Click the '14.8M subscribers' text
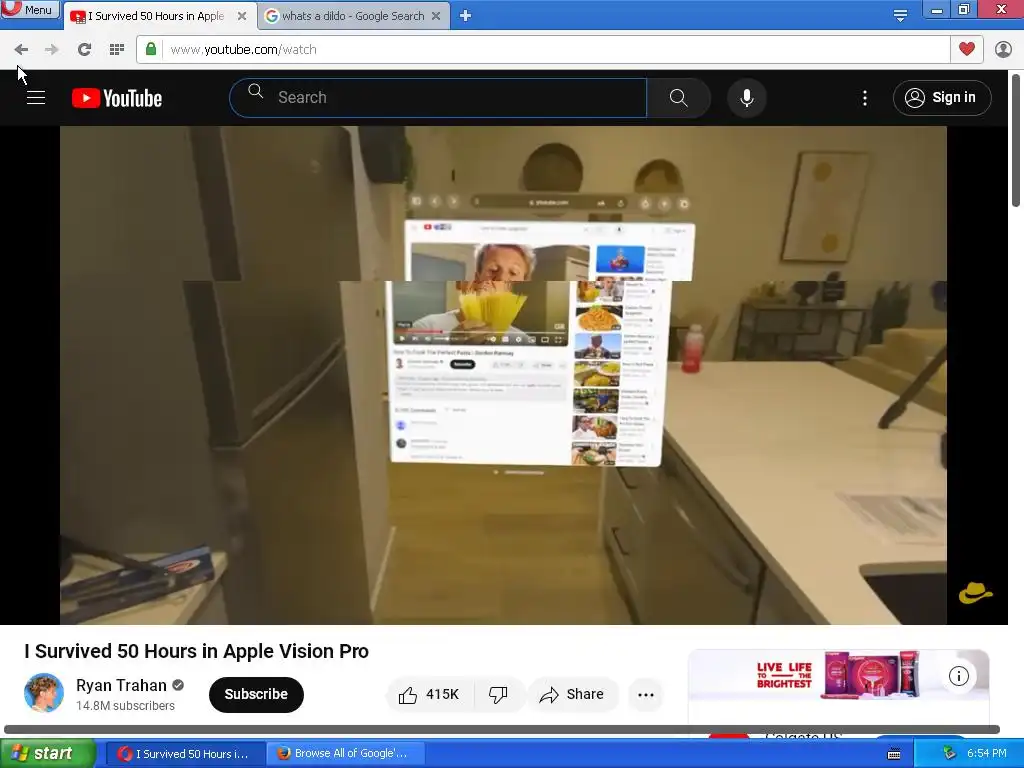Image resolution: width=1024 pixels, height=768 pixels. pos(125,706)
